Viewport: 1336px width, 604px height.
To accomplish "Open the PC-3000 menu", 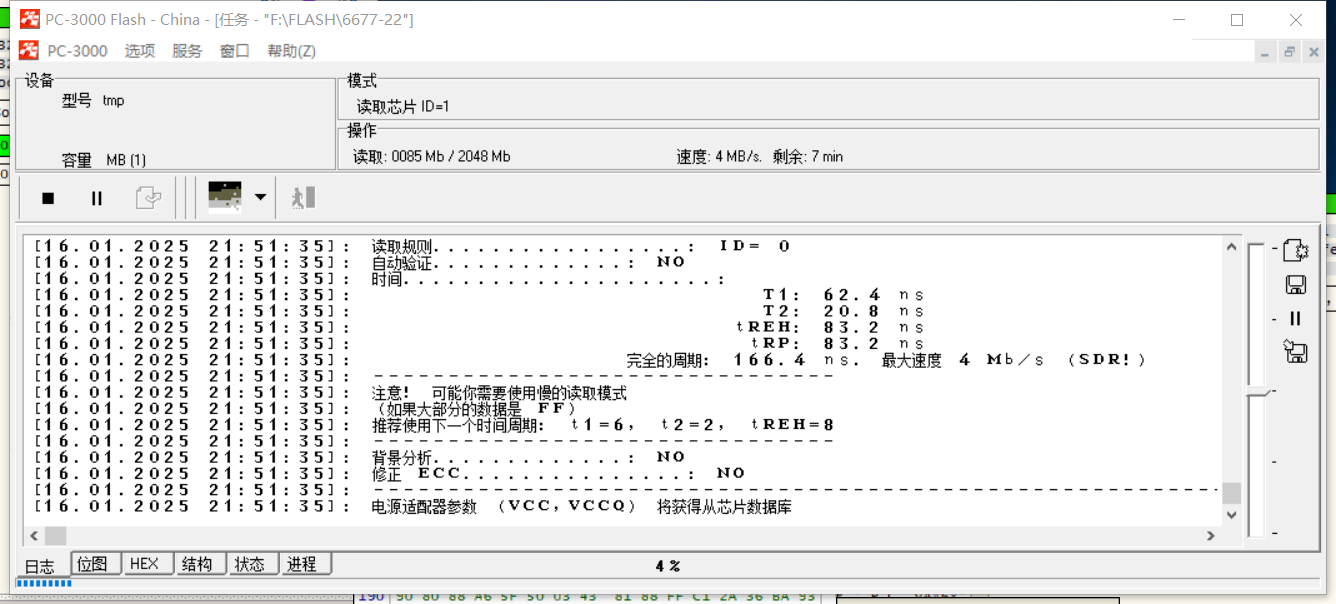I will click(x=77, y=51).
